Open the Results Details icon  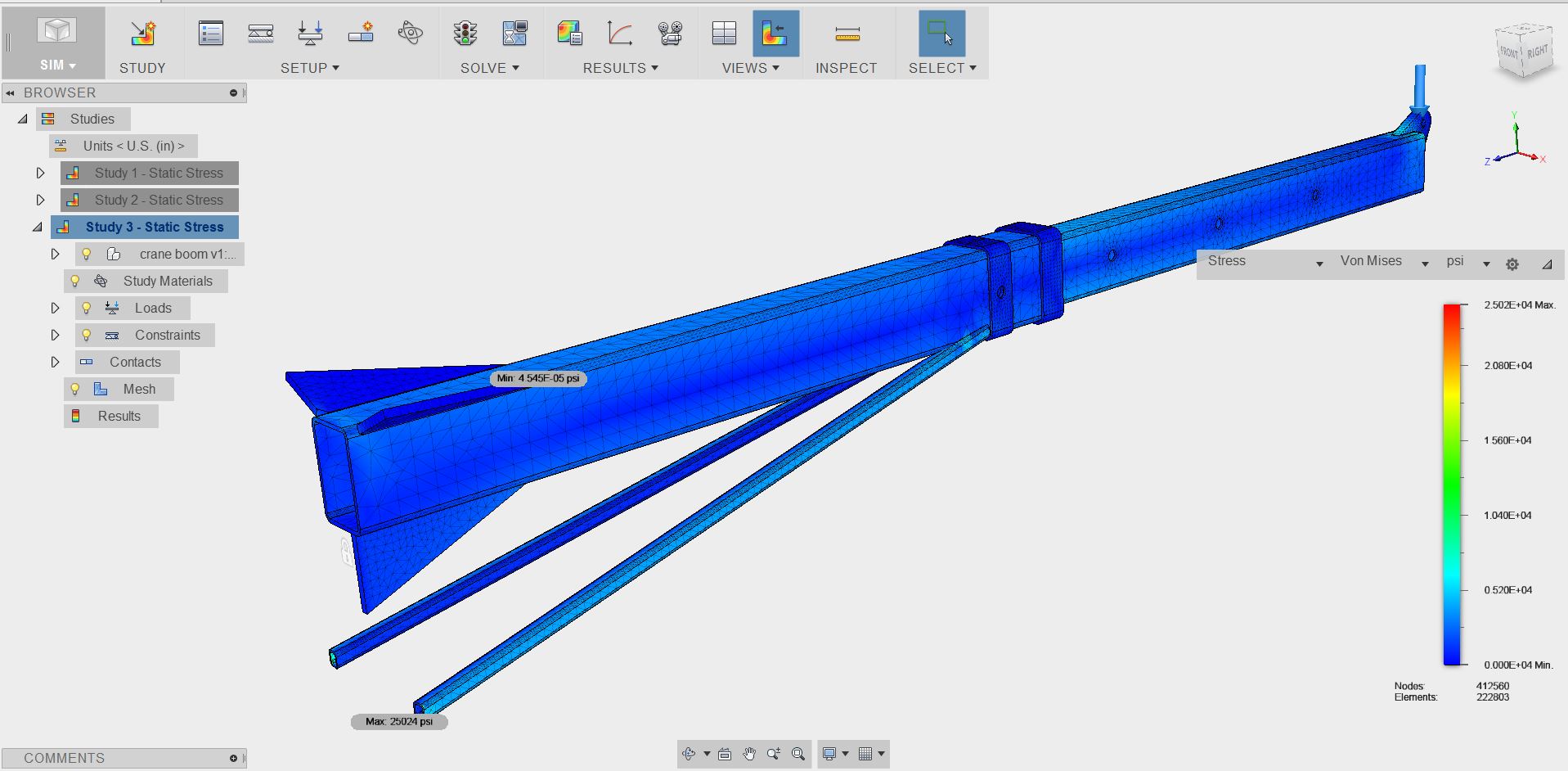coord(569,34)
